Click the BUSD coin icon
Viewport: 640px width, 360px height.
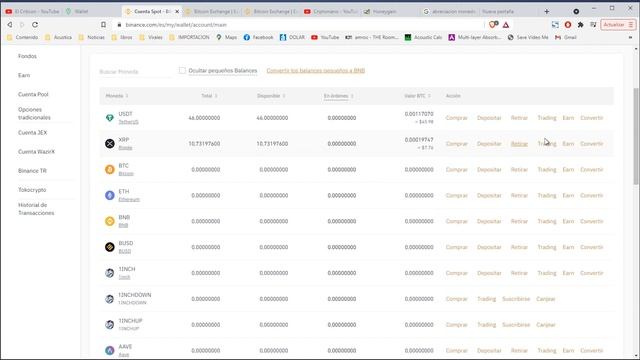(109, 247)
